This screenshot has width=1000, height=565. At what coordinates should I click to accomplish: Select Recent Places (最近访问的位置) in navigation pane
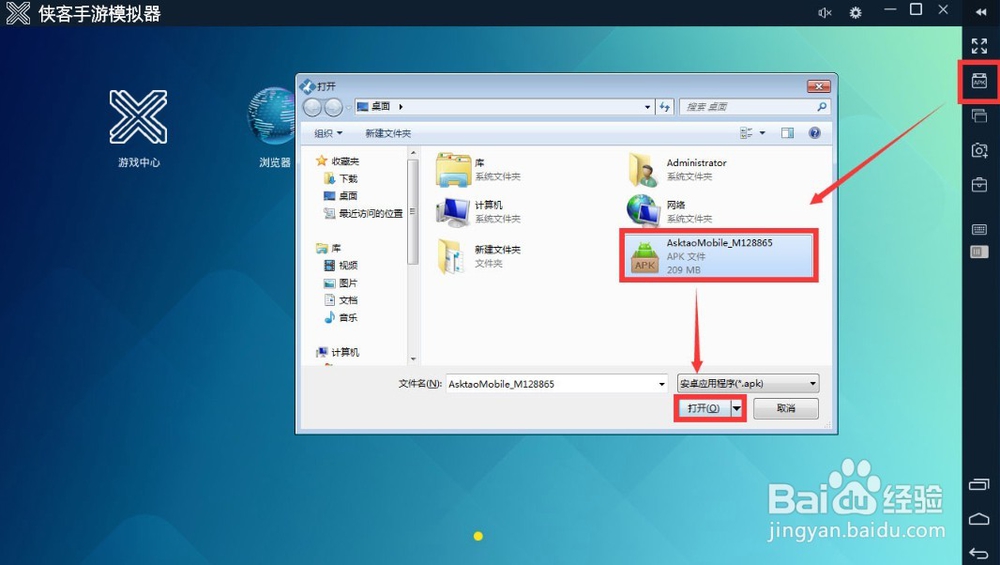(x=364, y=214)
